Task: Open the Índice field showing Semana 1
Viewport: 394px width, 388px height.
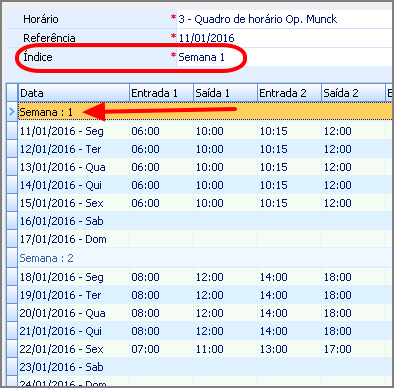Action: click(x=284, y=57)
